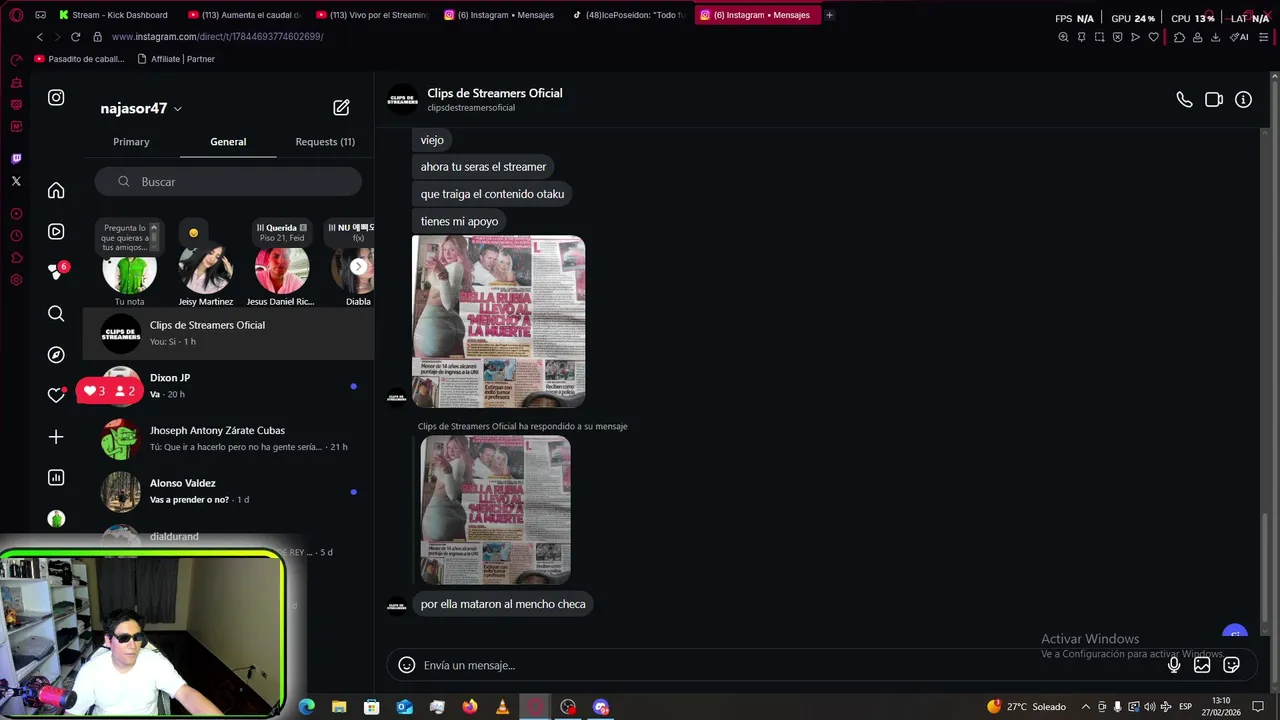Viewport: 1280px width, 720px height.
Task: Switch to the IcePoseidon TikTok tab
Action: pos(628,15)
